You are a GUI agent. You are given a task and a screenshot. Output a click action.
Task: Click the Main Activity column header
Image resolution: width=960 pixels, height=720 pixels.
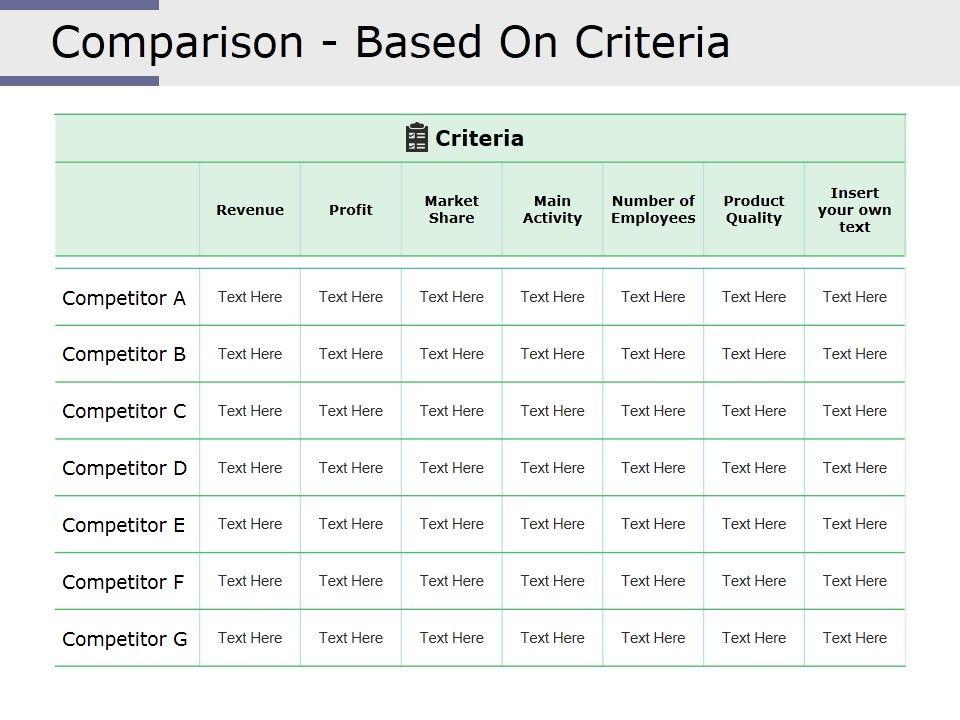[x=552, y=210]
